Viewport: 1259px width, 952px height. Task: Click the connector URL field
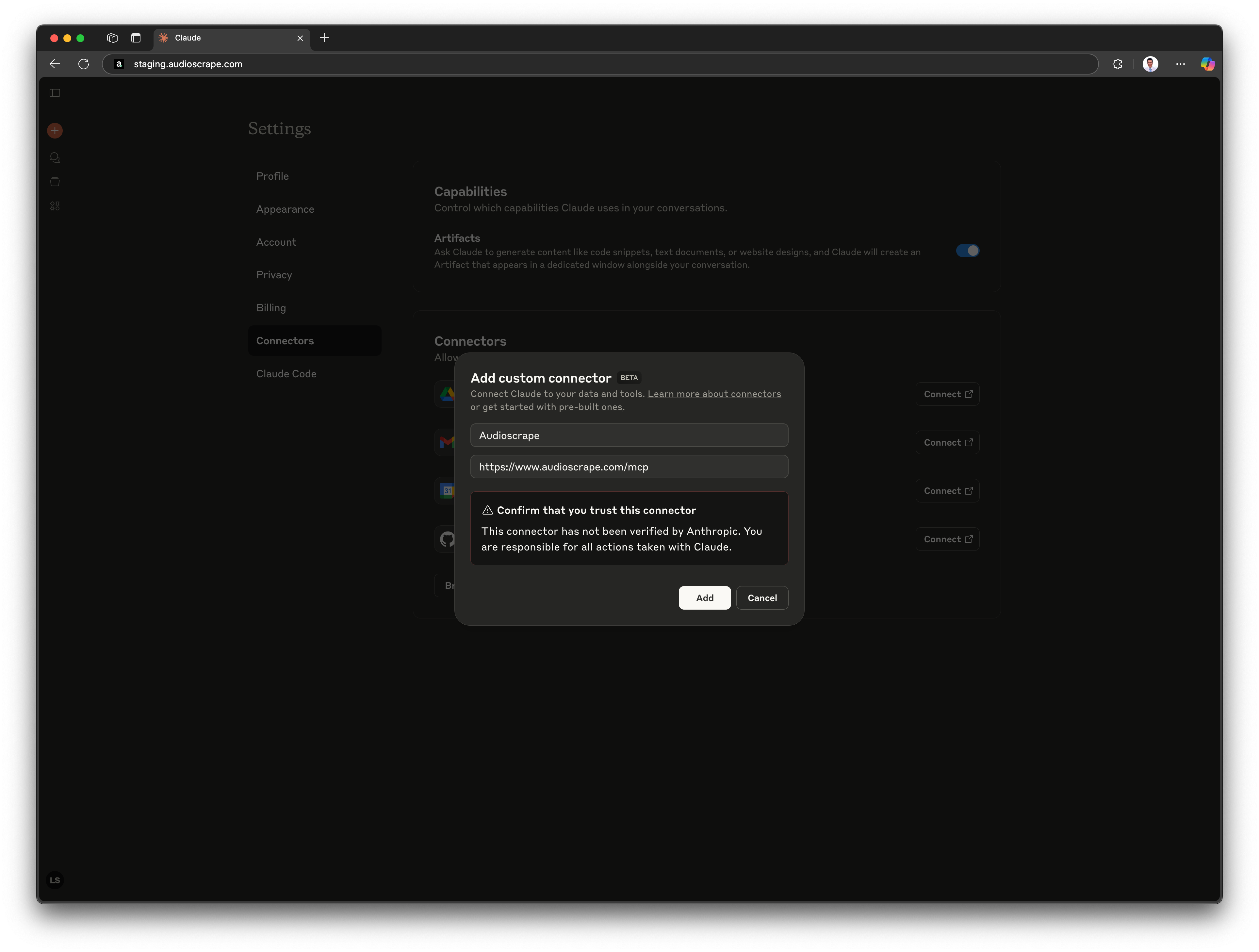click(x=629, y=467)
